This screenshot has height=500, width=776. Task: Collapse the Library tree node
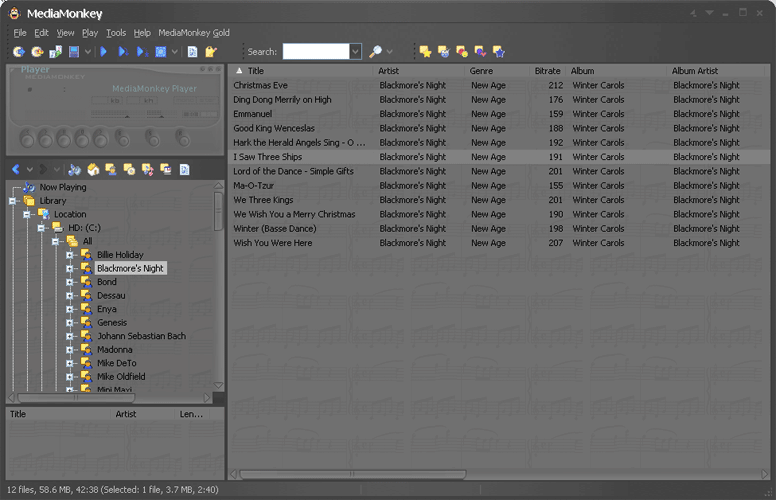coord(13,201)
